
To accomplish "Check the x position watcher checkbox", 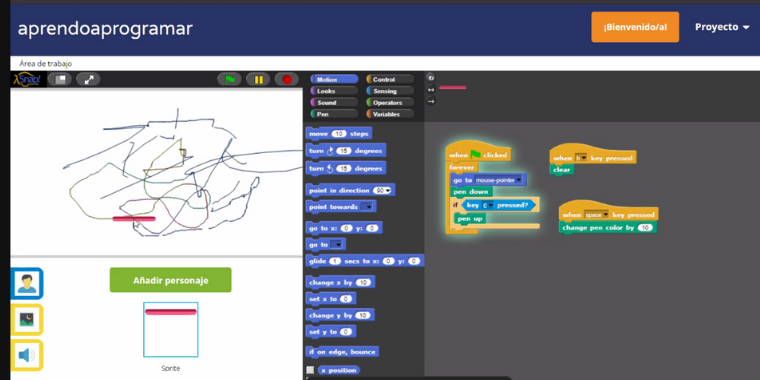I will 310,370.
